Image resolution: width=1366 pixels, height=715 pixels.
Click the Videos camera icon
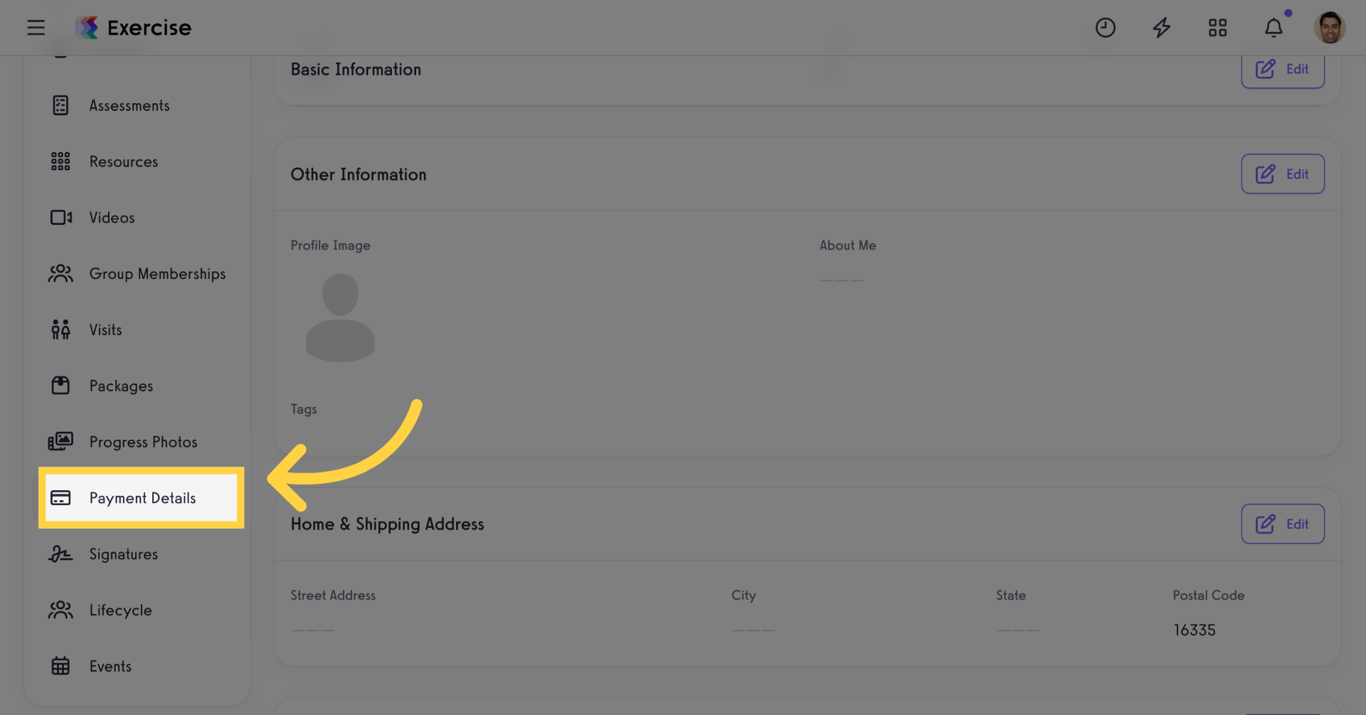pos(60,217)
